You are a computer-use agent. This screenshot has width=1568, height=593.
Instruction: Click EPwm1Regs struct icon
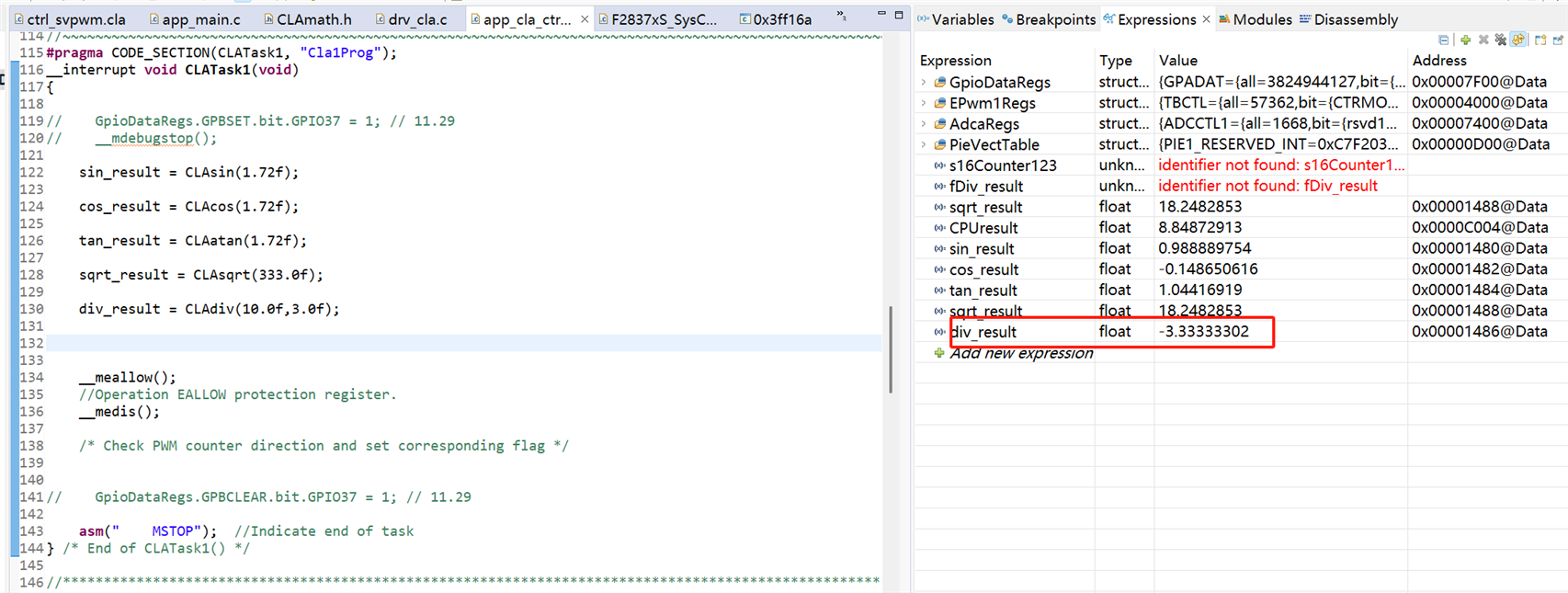[x=939, y=103]
